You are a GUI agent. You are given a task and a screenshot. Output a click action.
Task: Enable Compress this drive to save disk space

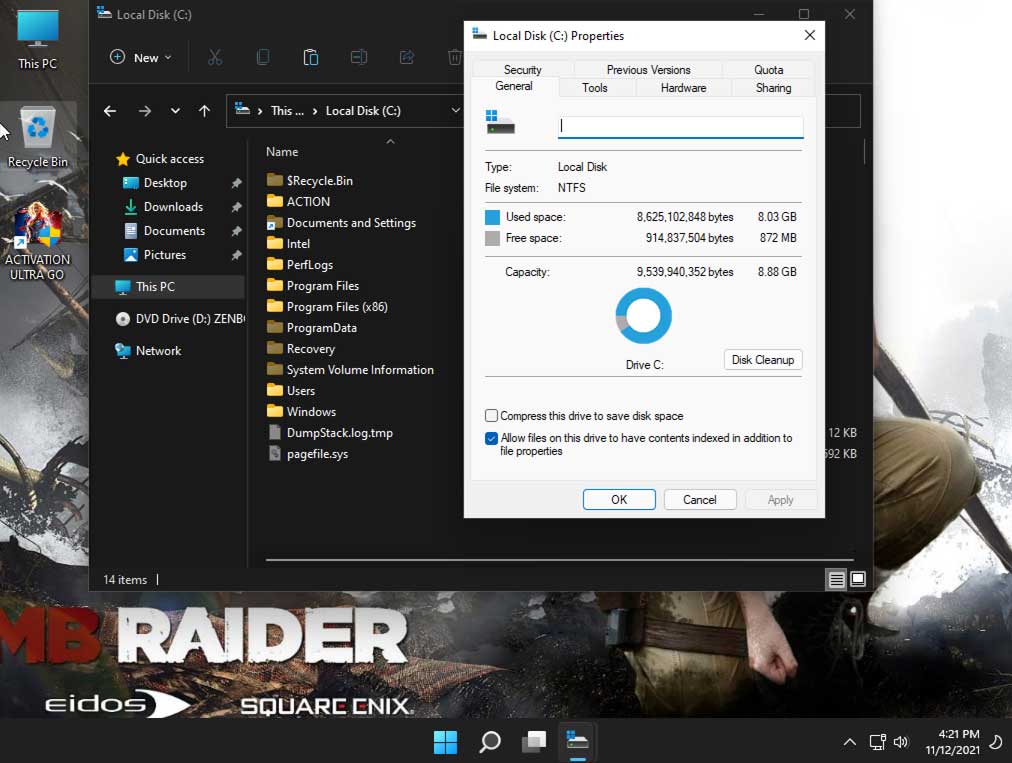[x=491, y=415]
